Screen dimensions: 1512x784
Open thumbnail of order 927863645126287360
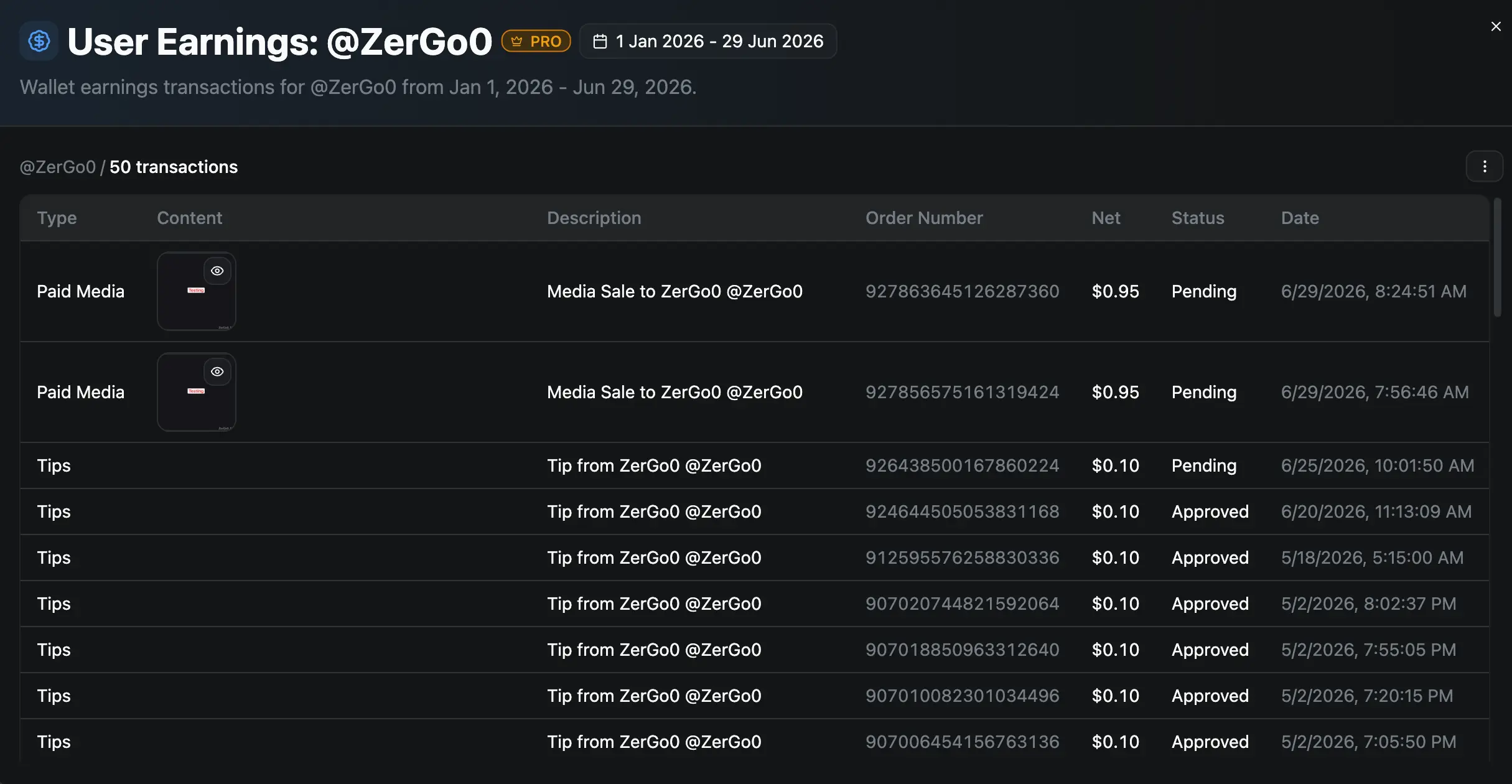(197, 291)
